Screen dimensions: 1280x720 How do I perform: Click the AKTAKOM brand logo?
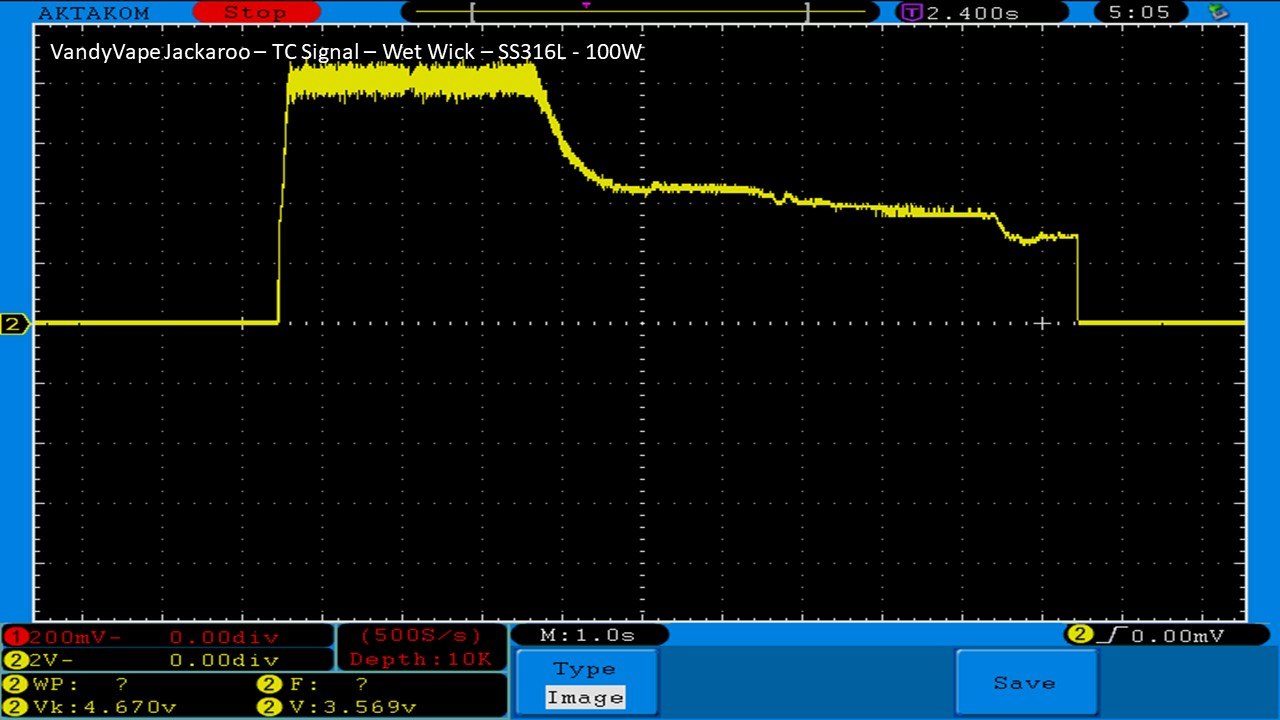(x=93, y=13)
